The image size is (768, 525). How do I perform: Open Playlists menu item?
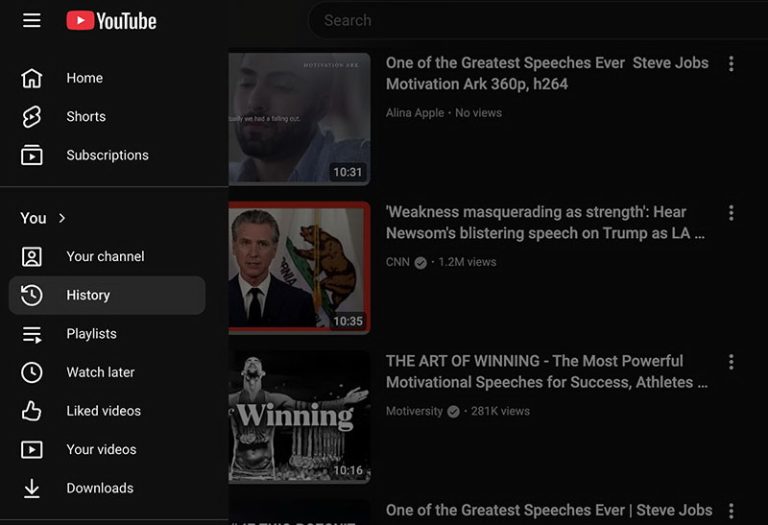pos(107,334)
